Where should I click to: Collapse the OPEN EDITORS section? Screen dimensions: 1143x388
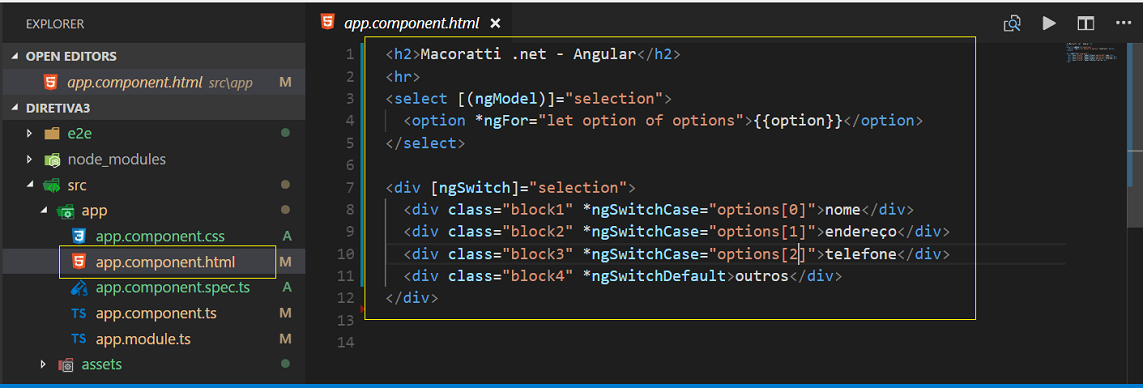(x=15, y=57)
